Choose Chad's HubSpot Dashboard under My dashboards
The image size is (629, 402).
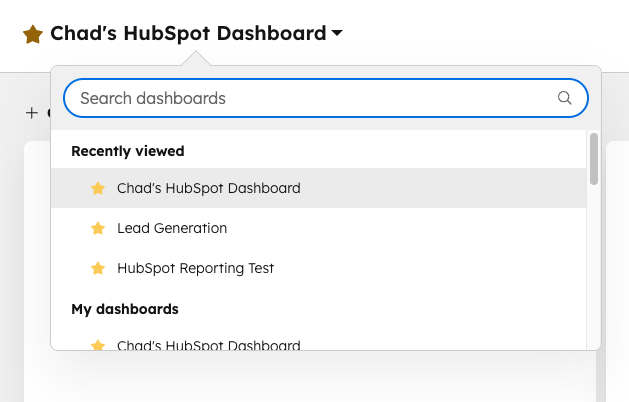point(208,345)
